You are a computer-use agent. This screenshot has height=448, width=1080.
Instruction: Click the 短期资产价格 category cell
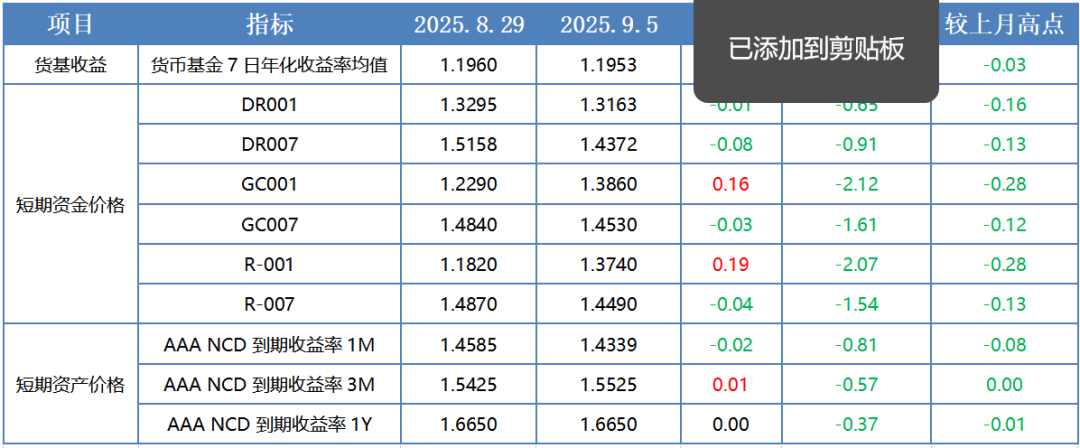click(69, 384)
